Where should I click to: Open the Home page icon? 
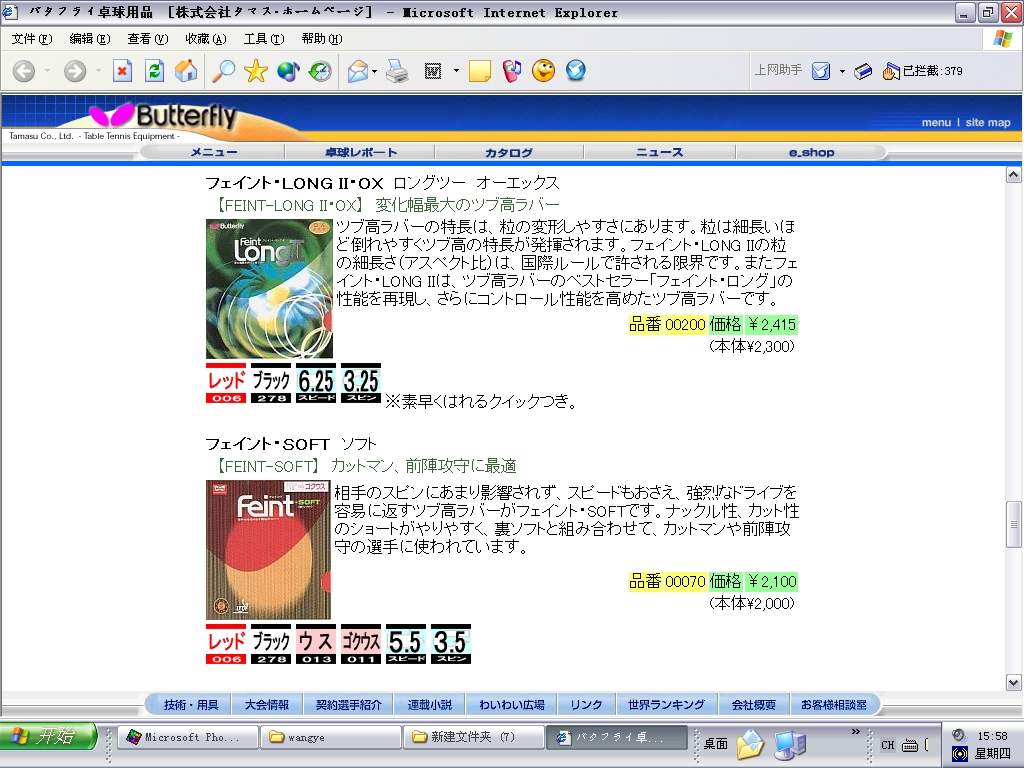pyautogui.click(x=186, y=71)
